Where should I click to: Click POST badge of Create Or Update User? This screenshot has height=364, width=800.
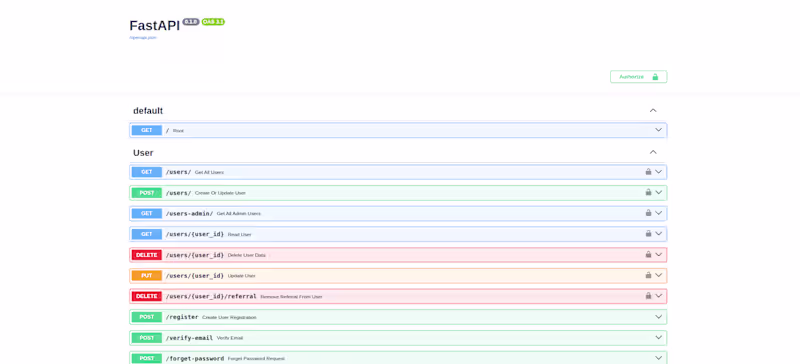click(146, 193)
